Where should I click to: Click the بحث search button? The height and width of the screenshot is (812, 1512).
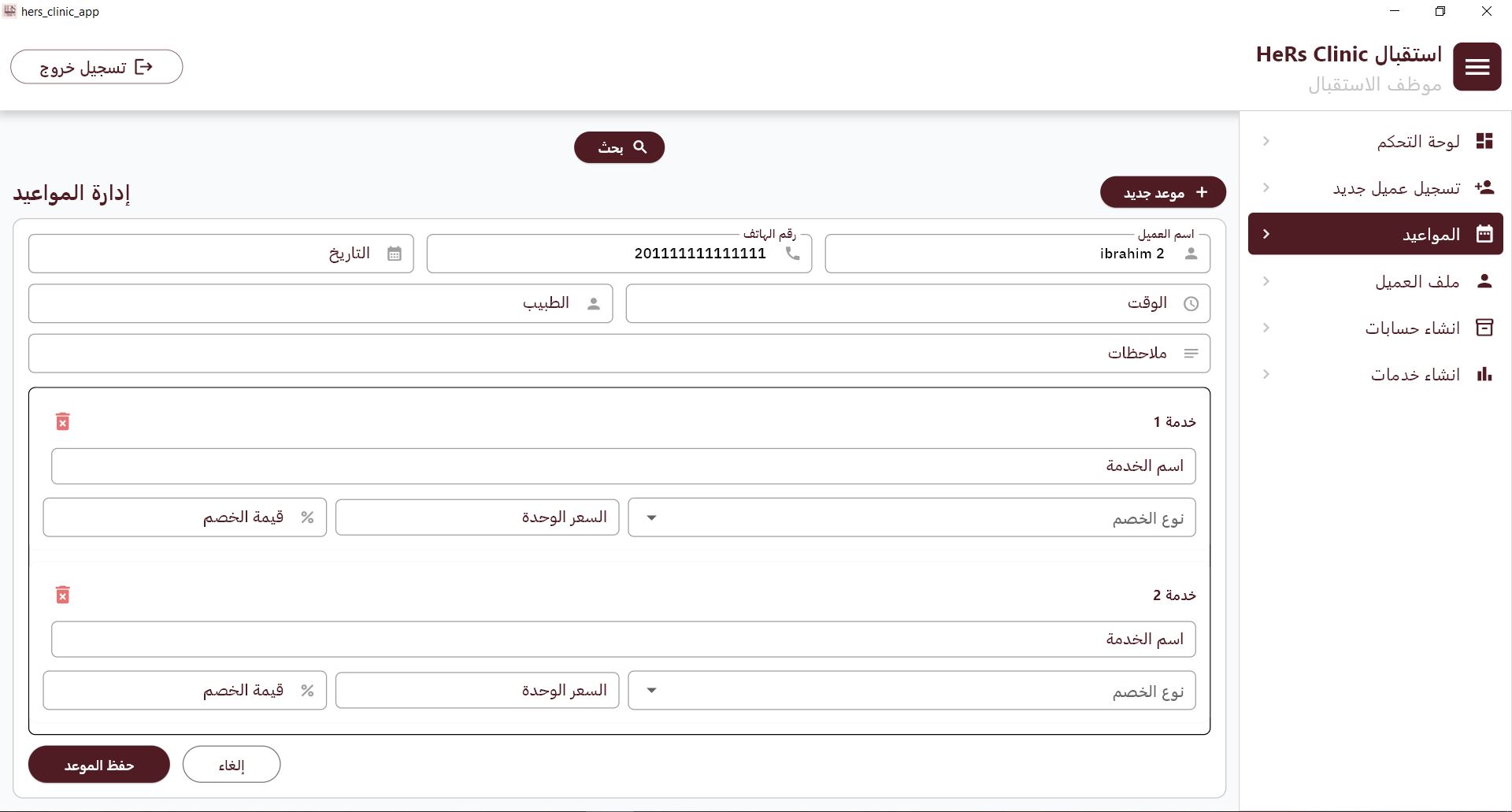[x=619, y=147]
